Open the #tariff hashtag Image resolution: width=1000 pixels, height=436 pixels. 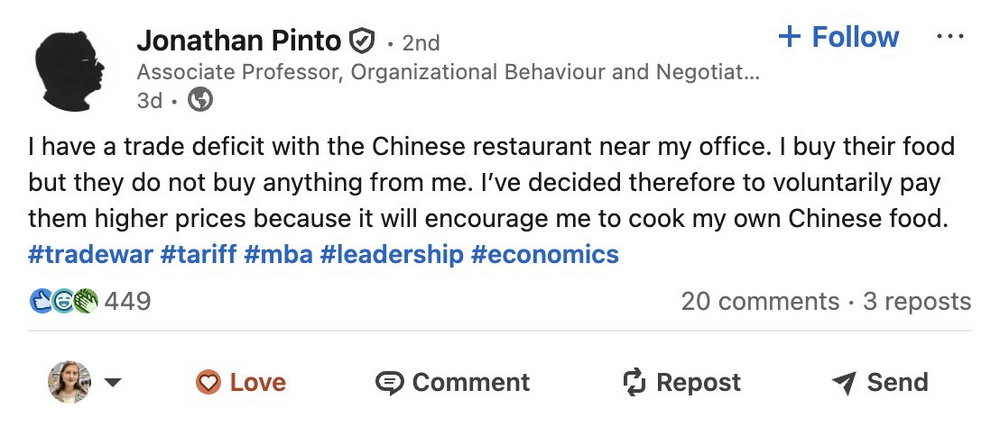pyautogui.click(x=199, y=254)
